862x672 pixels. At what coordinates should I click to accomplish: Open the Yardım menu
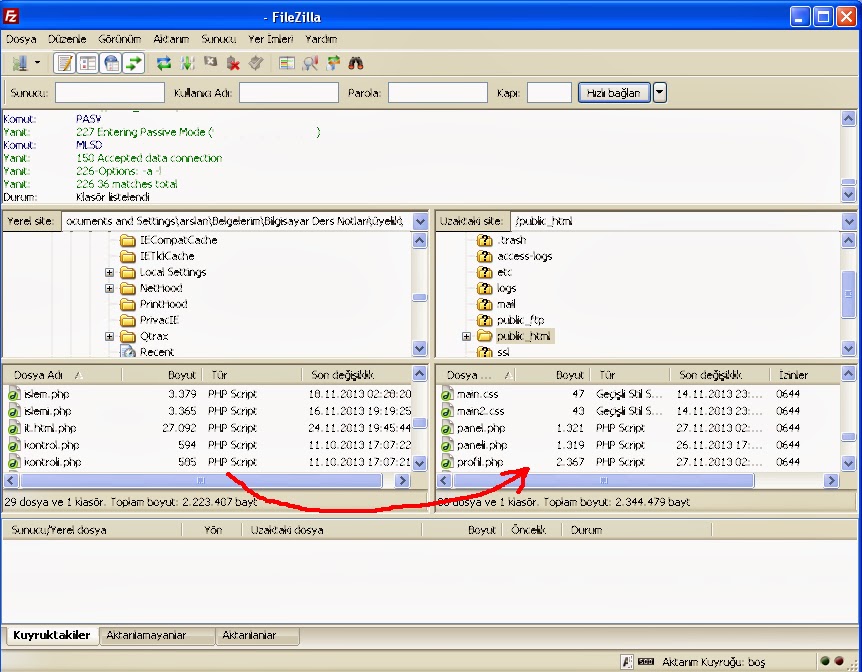321,39
